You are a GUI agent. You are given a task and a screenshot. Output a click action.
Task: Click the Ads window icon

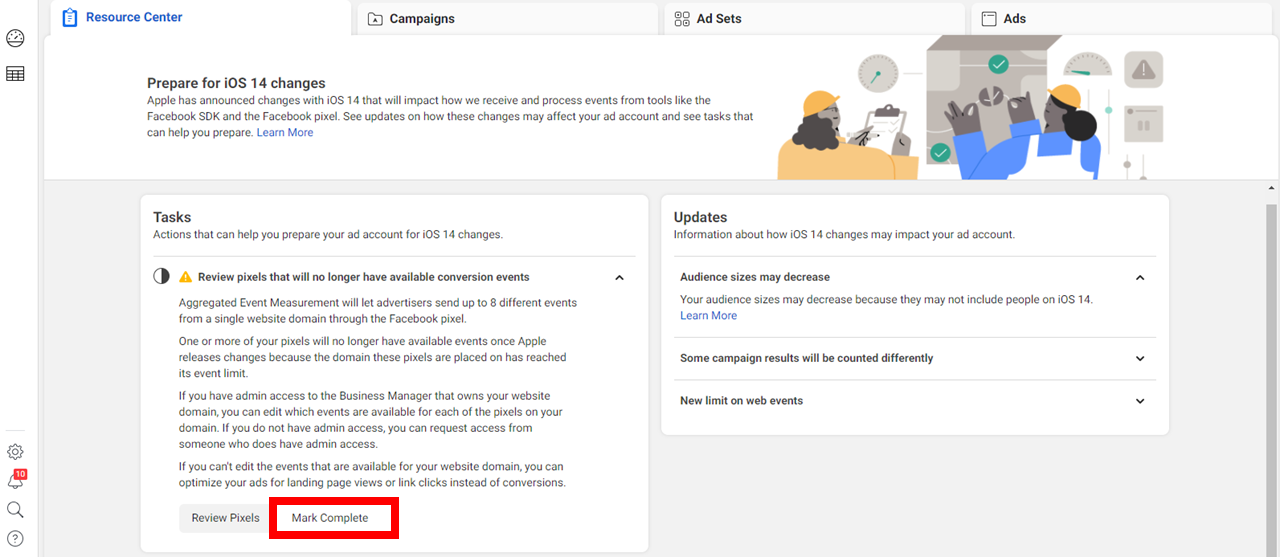[989, 19]
